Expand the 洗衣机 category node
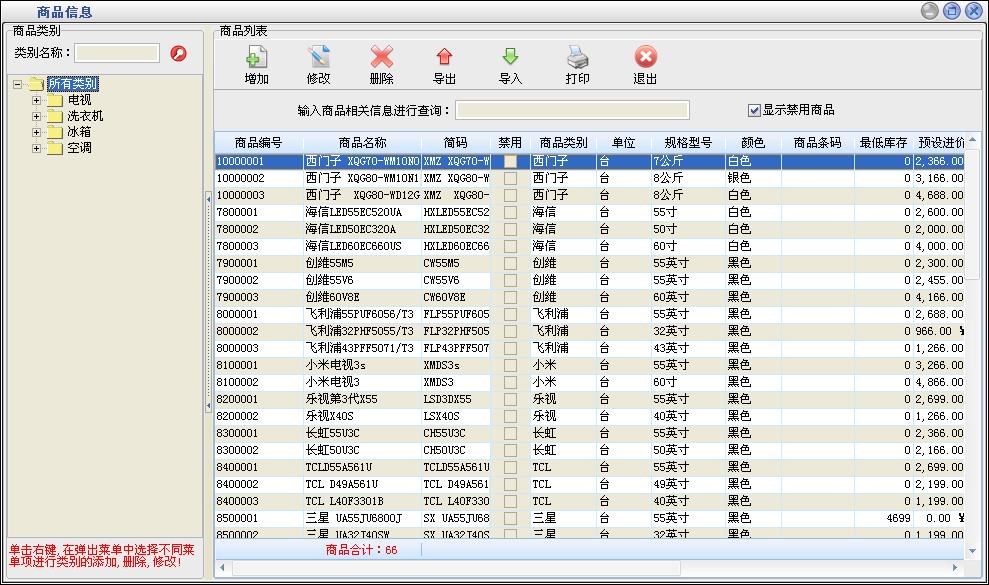The image size is (989, 585). click(37, 116)
